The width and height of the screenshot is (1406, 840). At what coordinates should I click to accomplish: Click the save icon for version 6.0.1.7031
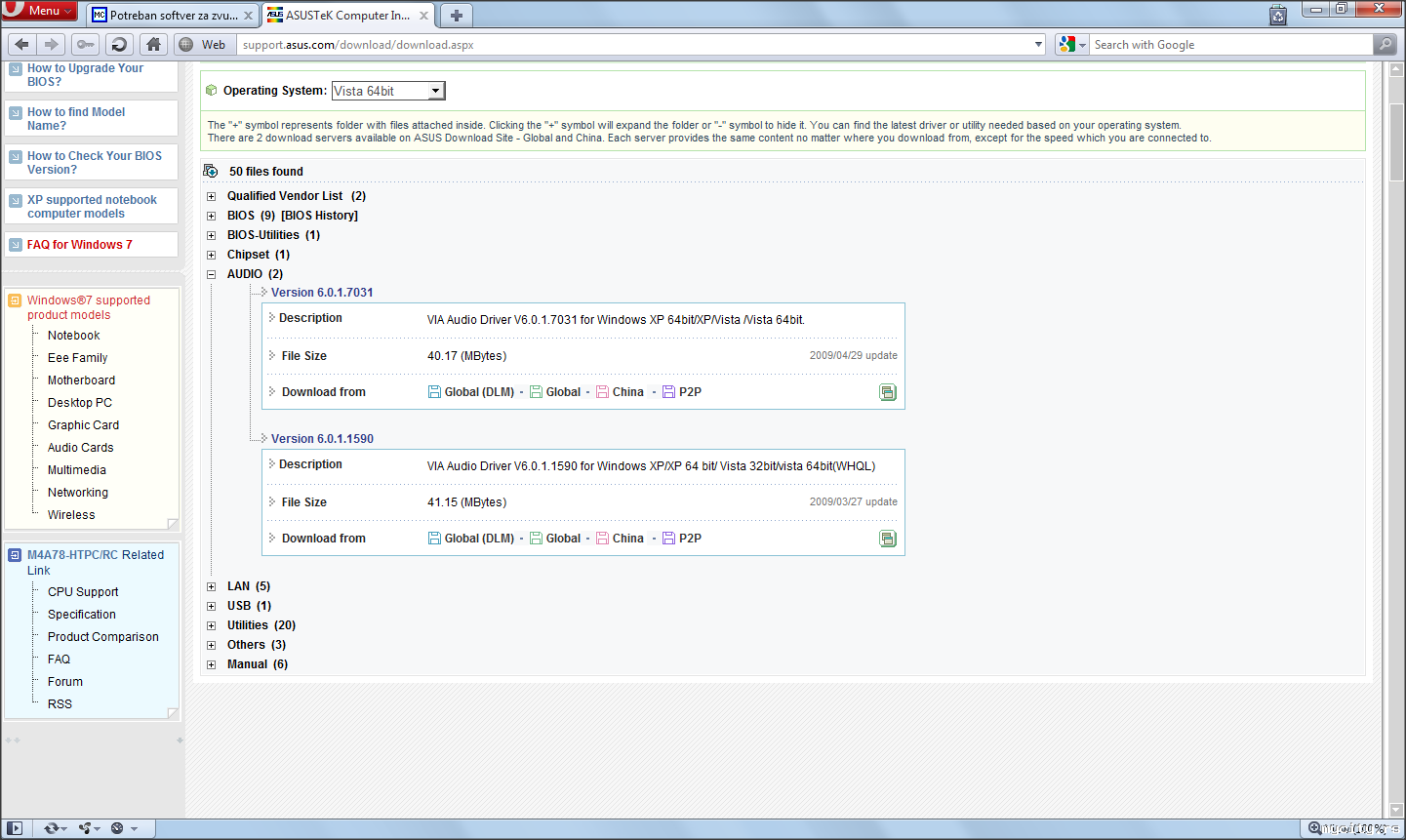point(888,392)
